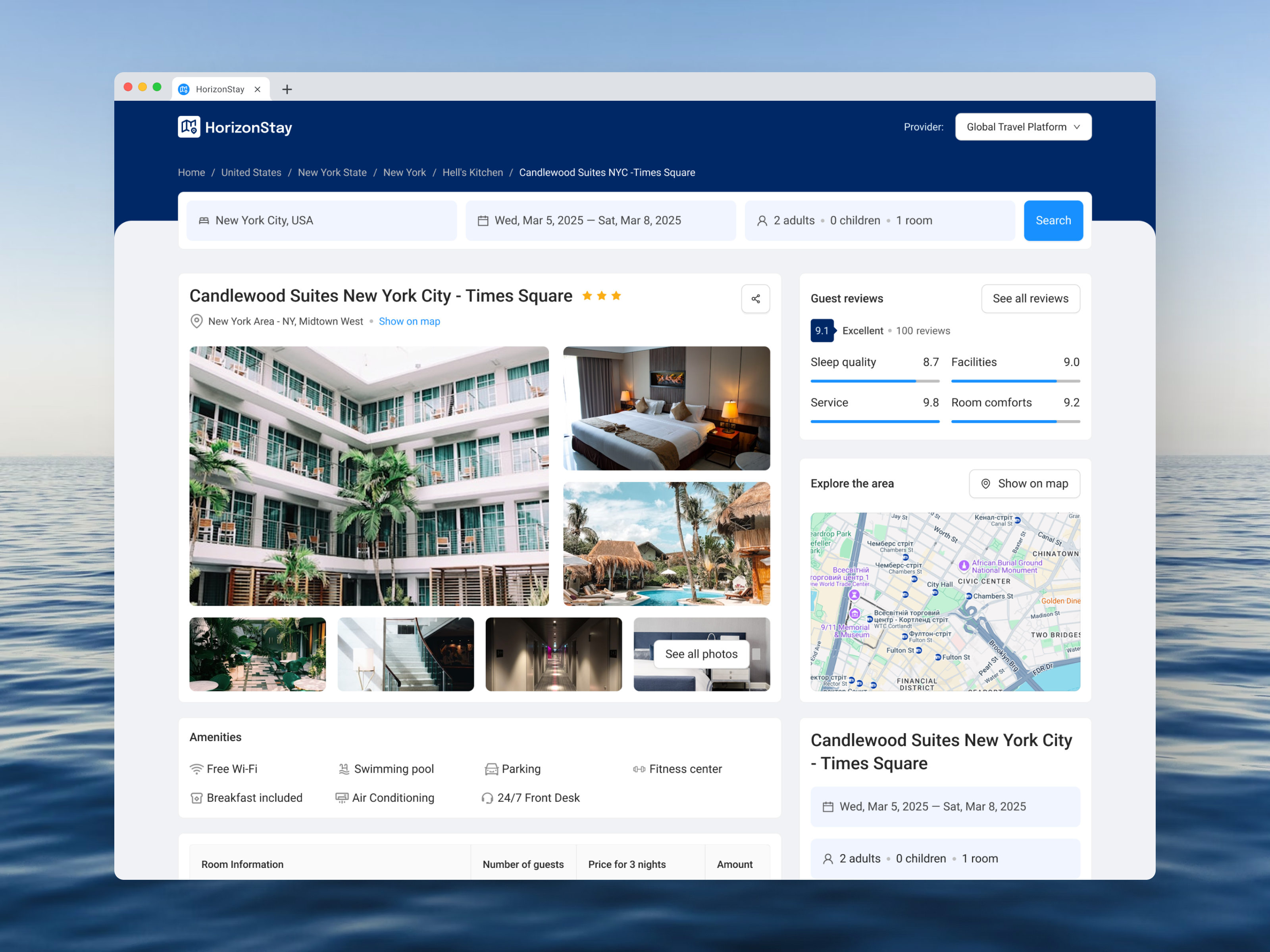Viewport: 1270px width, 952px height.
Task: Click the New York City, USA destination field
Action: click(322, 221)
